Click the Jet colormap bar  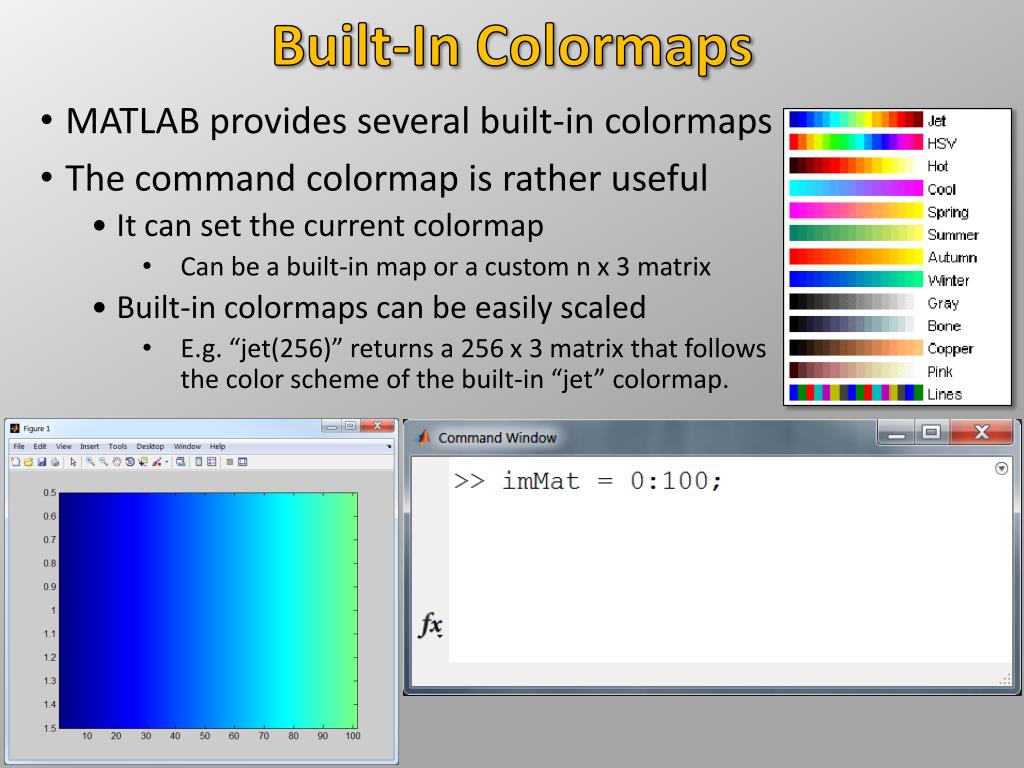click(x=856, y=120)
